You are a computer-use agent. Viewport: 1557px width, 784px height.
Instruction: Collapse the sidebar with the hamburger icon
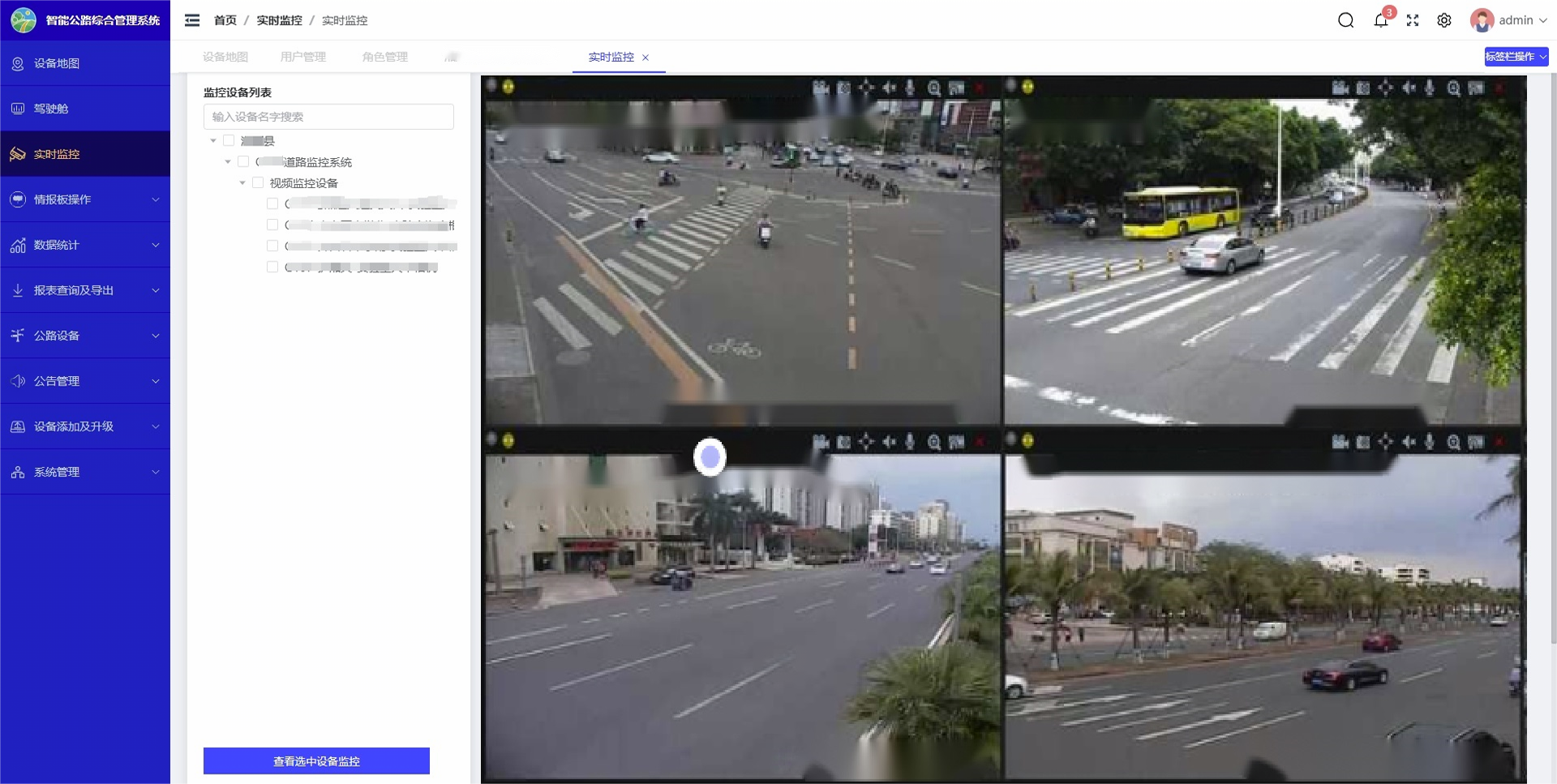coord(192,20)
